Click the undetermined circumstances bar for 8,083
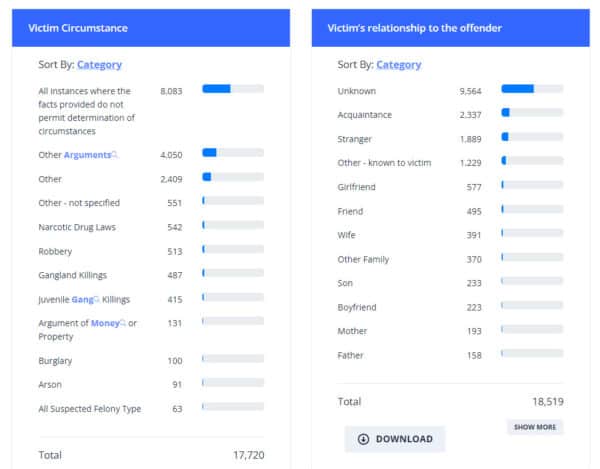 point(233,89)
